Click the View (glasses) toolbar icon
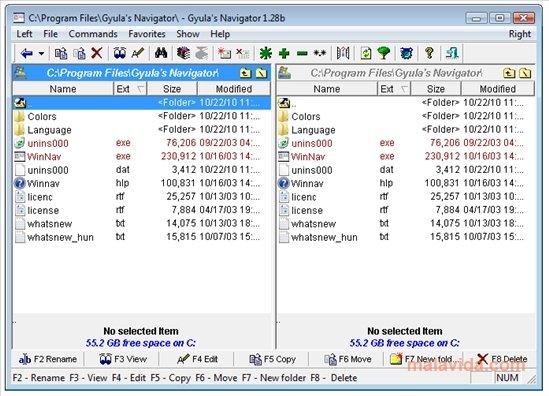 (x=120, y=54)
